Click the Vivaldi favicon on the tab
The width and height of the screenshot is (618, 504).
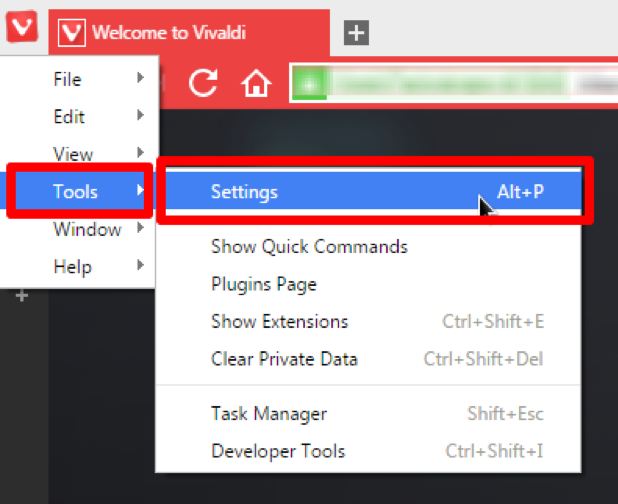click(72, 33)
